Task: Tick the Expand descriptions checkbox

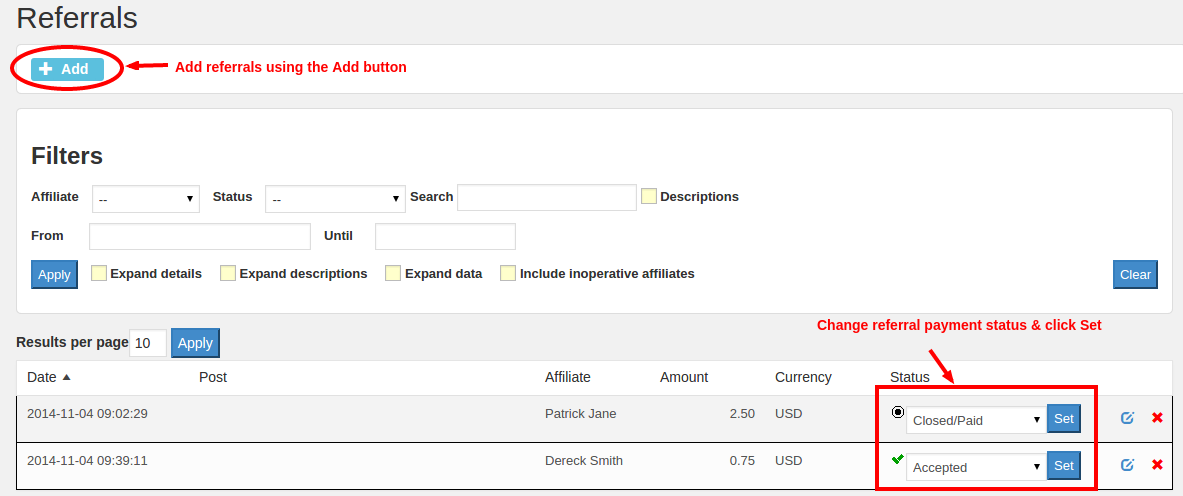Action: point(228,274)
